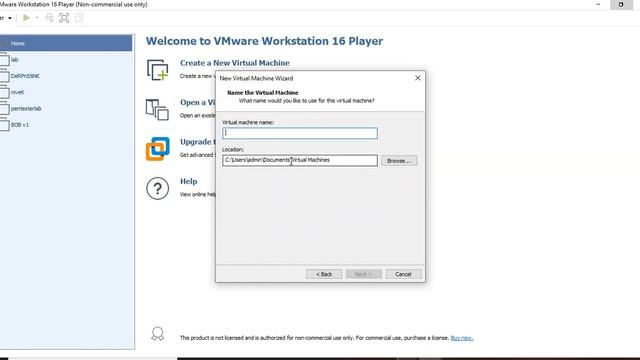Focus the Virtual machine name field
640x360 pixels.
tap(300, 133)
